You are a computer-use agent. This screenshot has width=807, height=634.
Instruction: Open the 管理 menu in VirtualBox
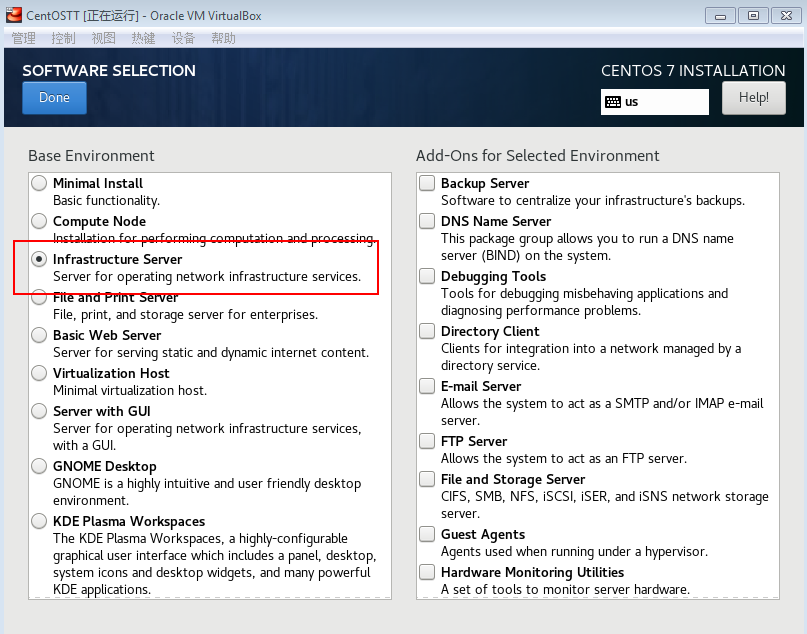pyautogui.click(x=24, y=38)
